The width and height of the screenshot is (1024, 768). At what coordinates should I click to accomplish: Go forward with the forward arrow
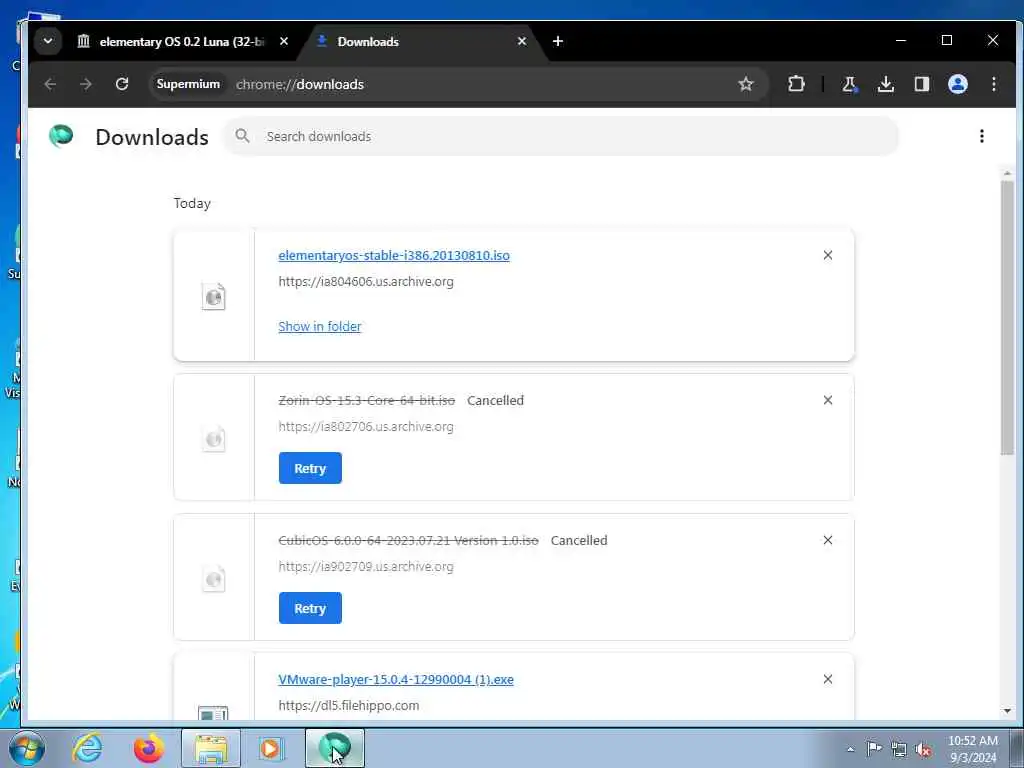pos(86,84)
